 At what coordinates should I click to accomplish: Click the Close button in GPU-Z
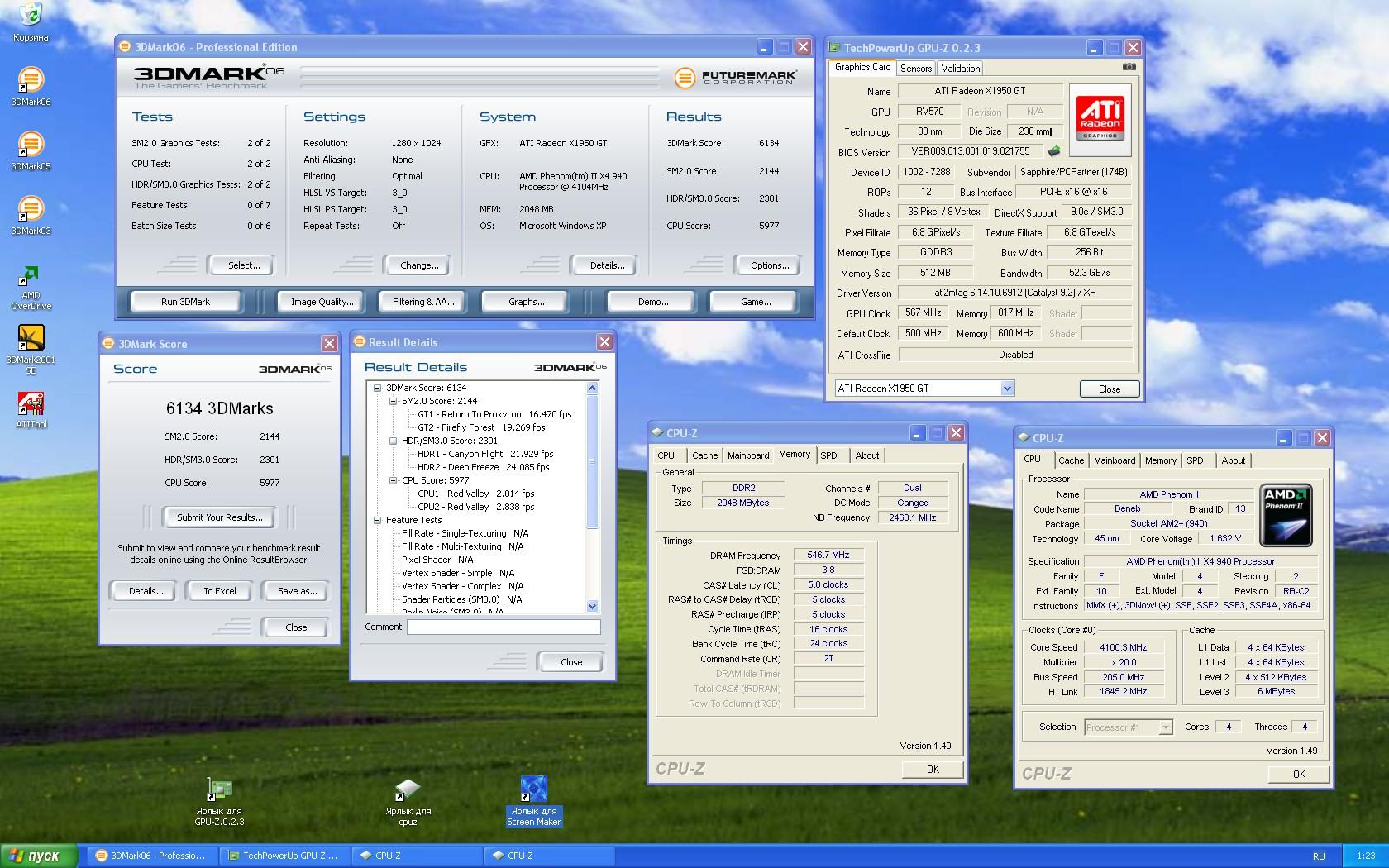pos(1110,389)
